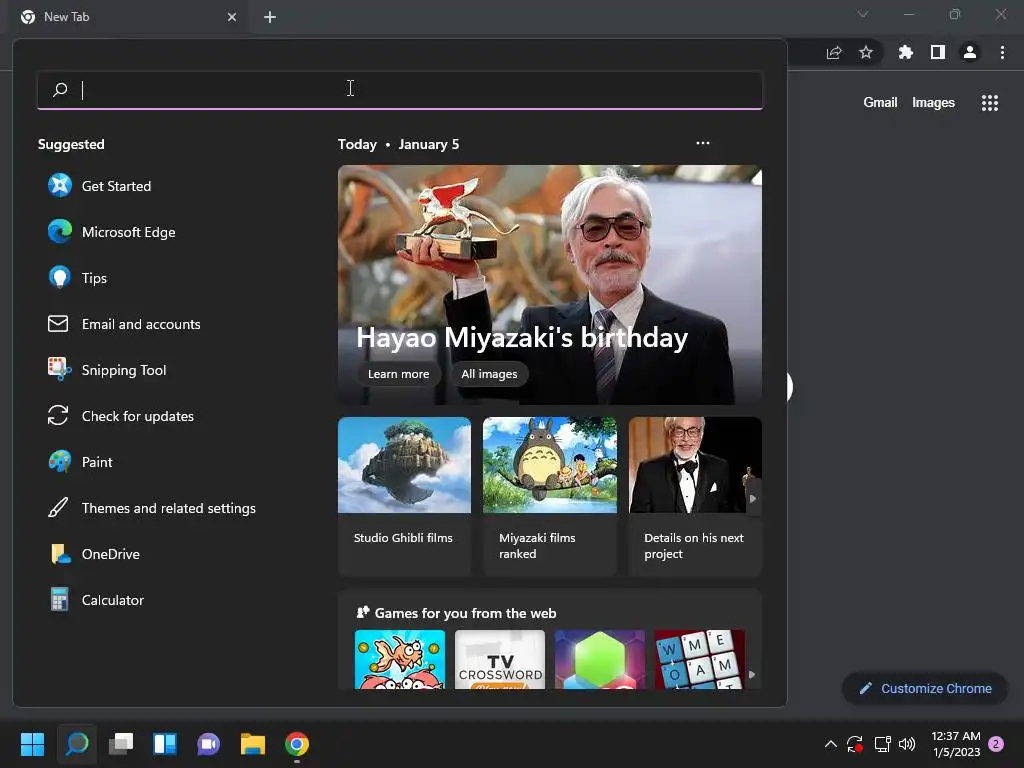
Task: Click the sync update tray icon
Action: 855,744
